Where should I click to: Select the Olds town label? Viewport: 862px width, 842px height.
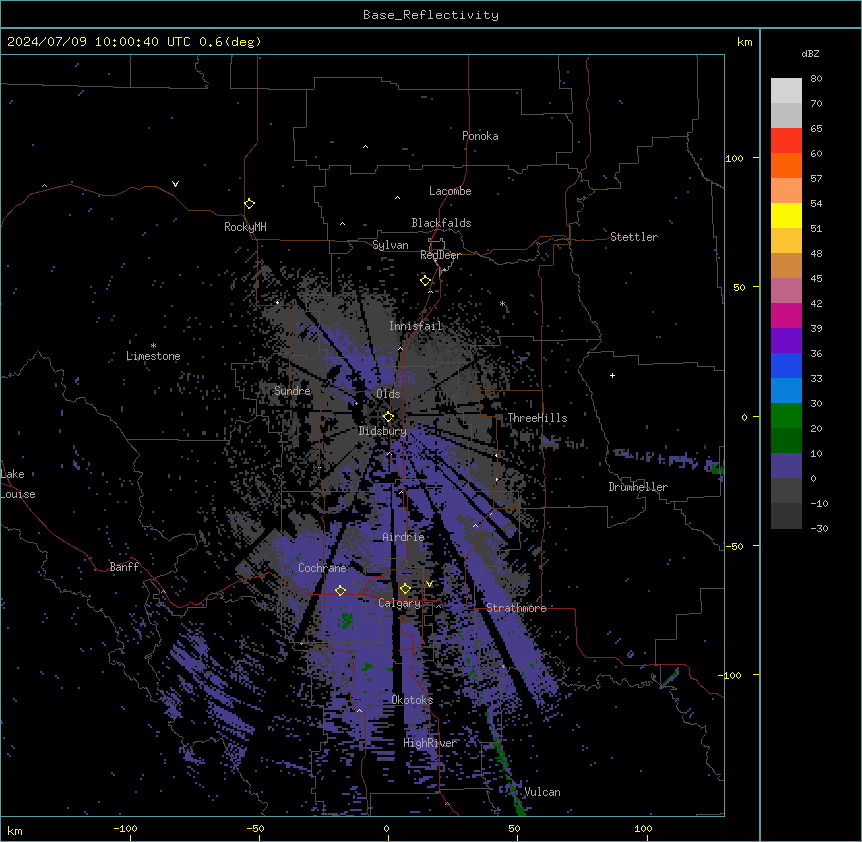pos(388,394)
